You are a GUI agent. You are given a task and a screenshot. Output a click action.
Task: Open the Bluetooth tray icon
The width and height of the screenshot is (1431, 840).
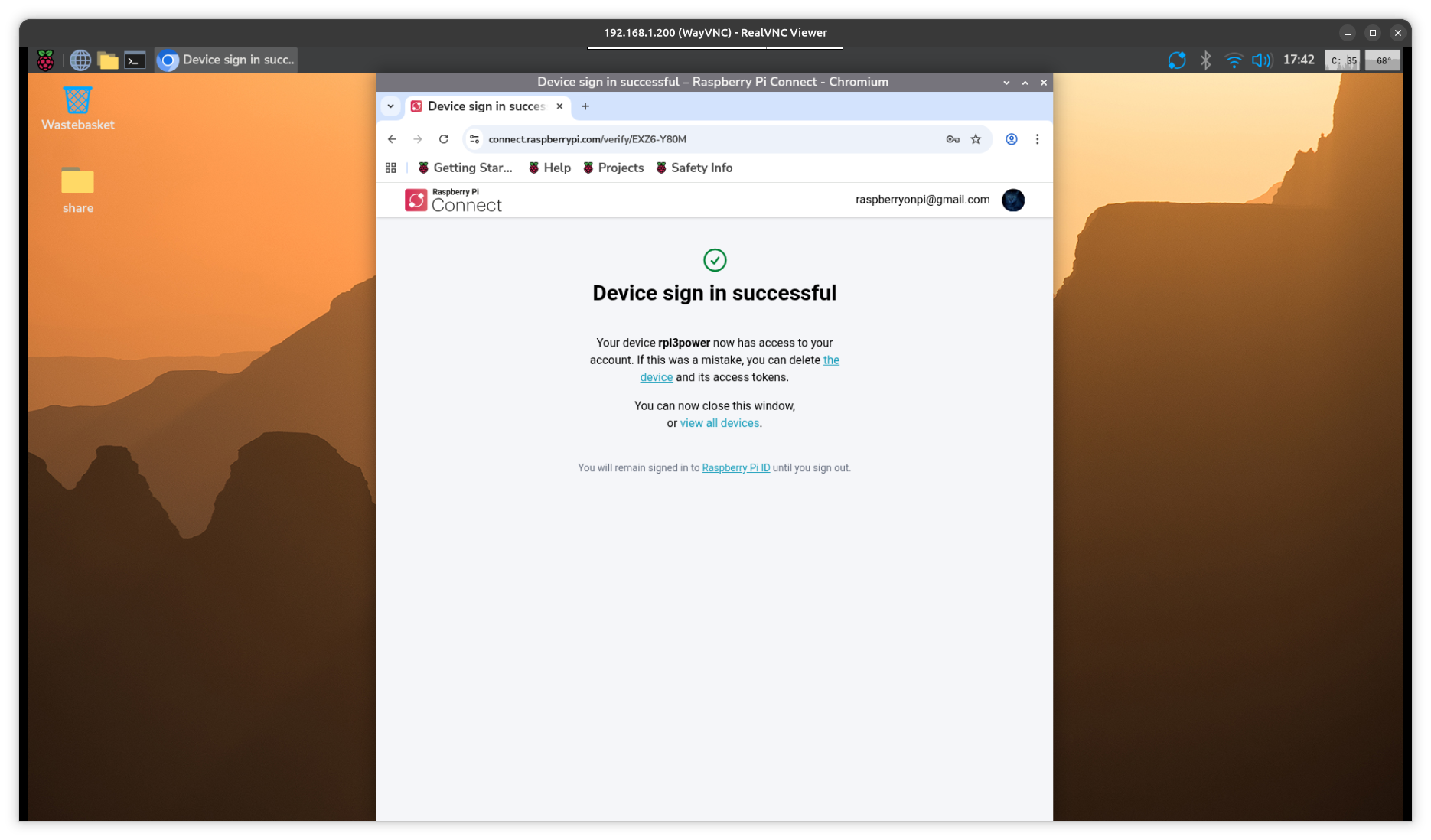coord(1205,60)
